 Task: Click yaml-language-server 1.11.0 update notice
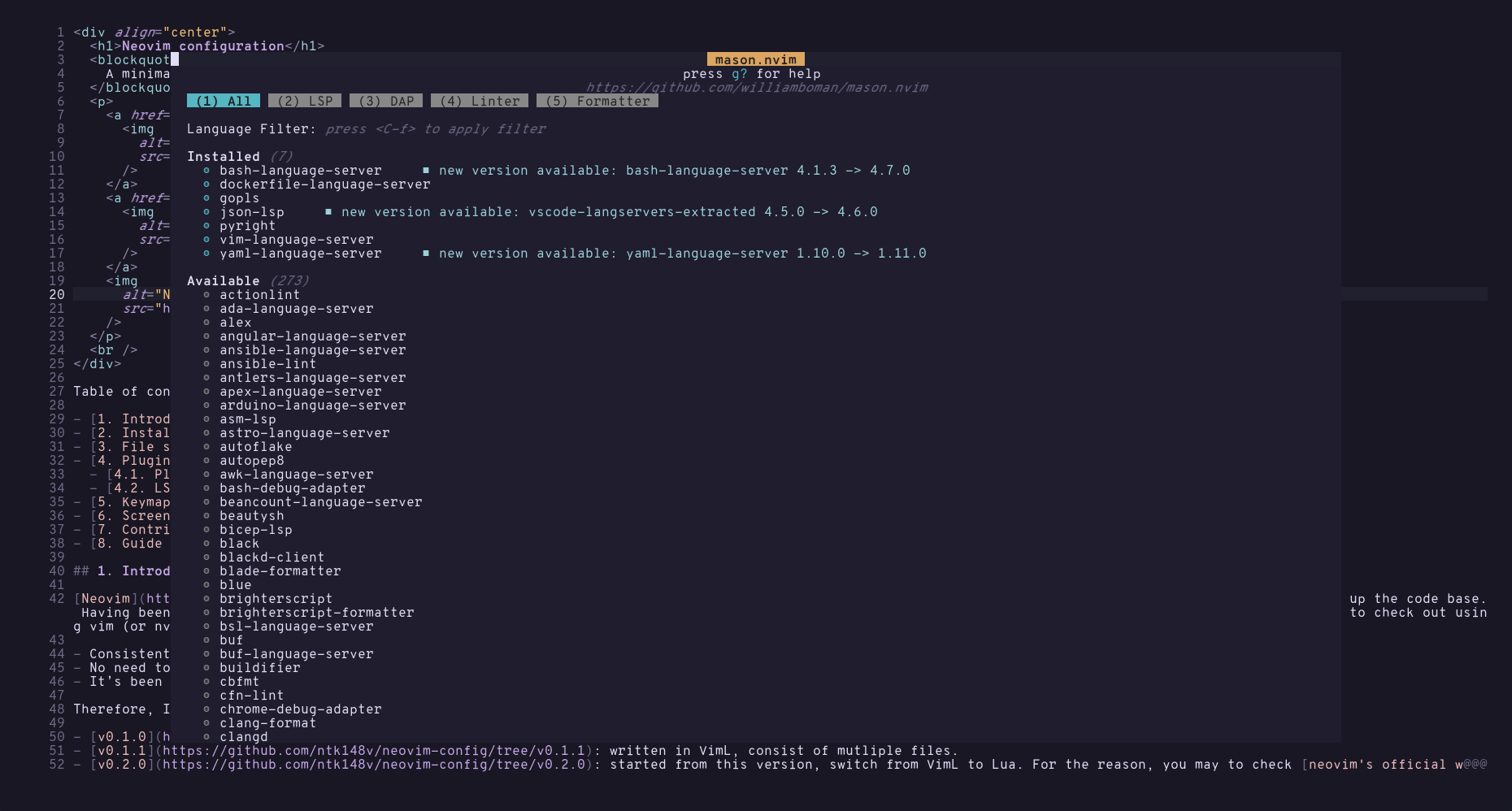coord(683,253)
